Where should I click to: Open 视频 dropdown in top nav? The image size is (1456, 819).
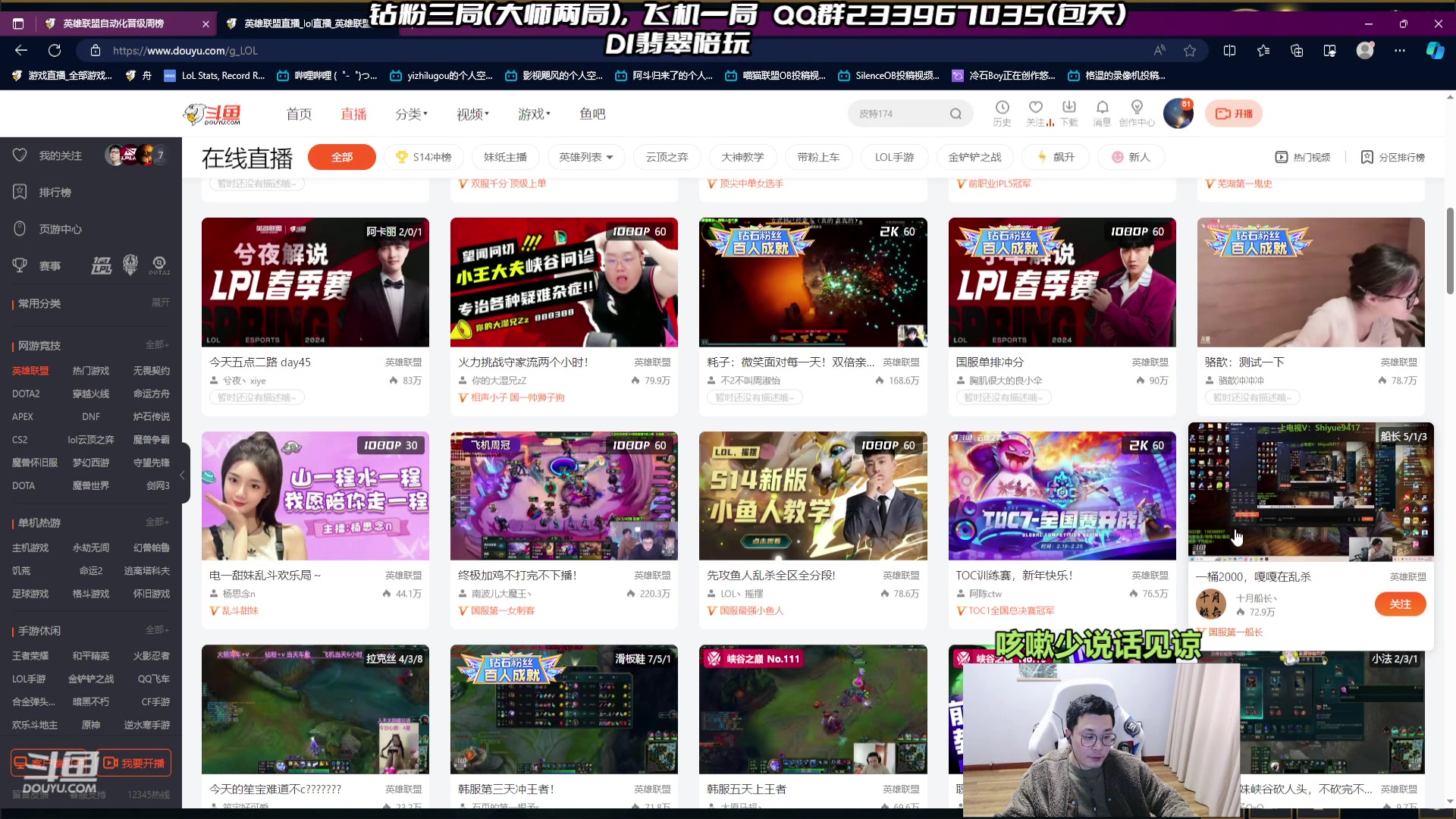(x=472, y=114)
